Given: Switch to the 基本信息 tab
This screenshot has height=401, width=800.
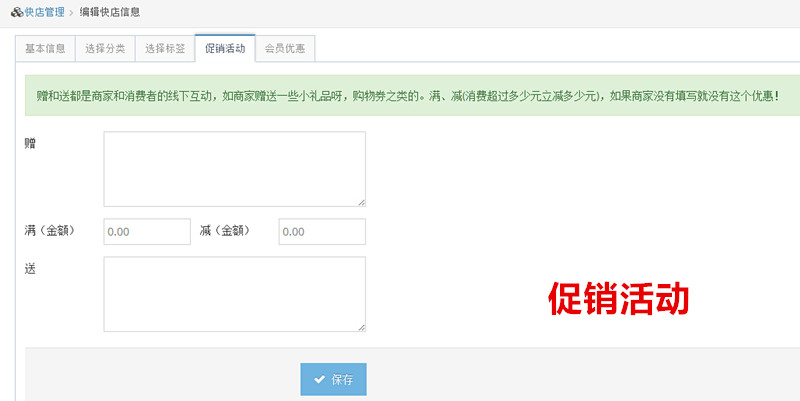Looking at the screenshot, I should click(x=45, y=48).
